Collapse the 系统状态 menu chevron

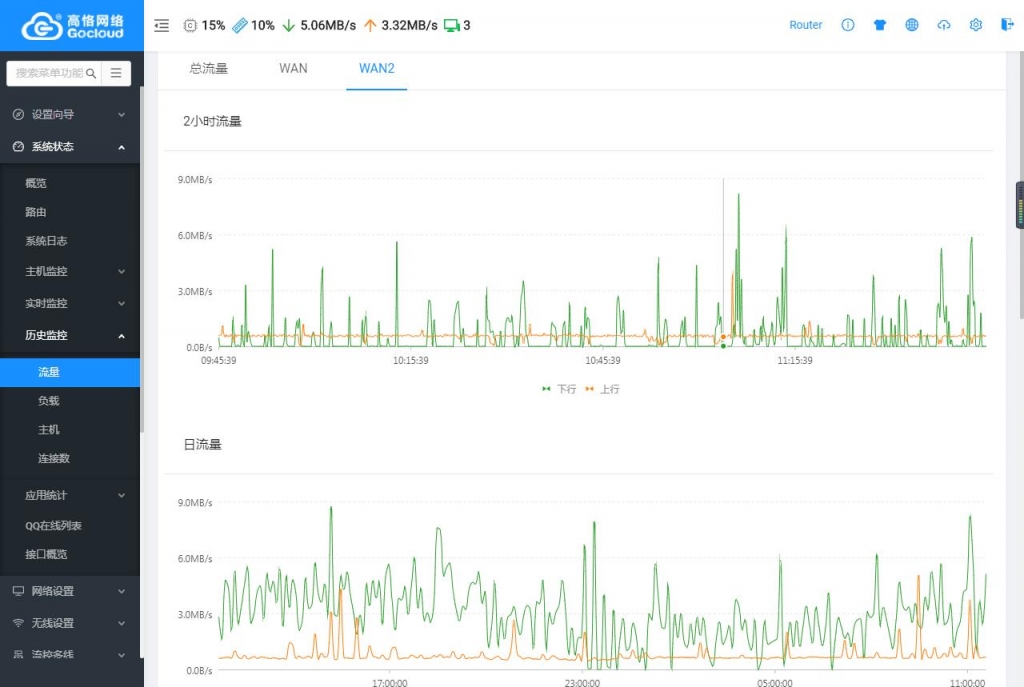pyautogui.click(x=121, y=147)
